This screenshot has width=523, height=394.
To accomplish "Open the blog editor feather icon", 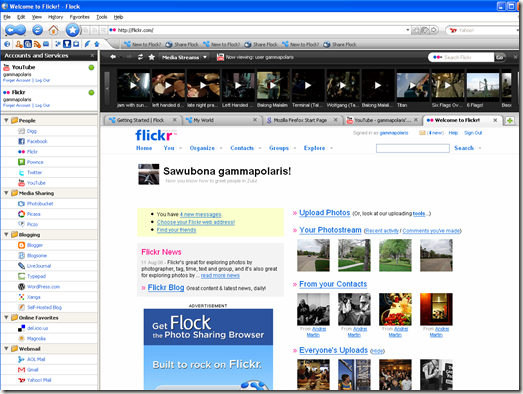I will point(87,44).
